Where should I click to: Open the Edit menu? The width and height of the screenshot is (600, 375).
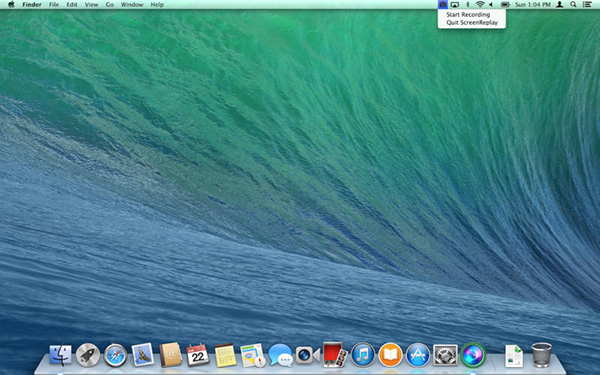(72, 5)
